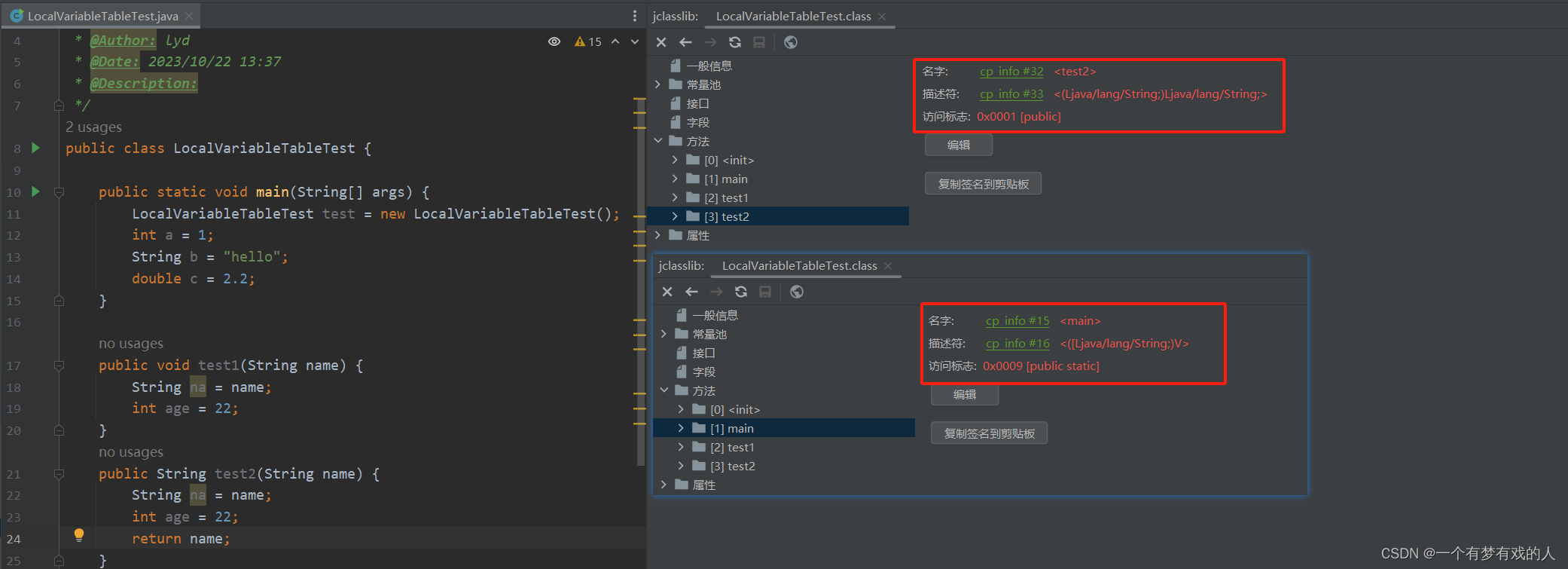The width and height of the screenshot is (1568, 569).
Task: Close upper LocalVariableTableTest.class jclasslib tab
Action: pyautogui.click(x=882, y=16)
